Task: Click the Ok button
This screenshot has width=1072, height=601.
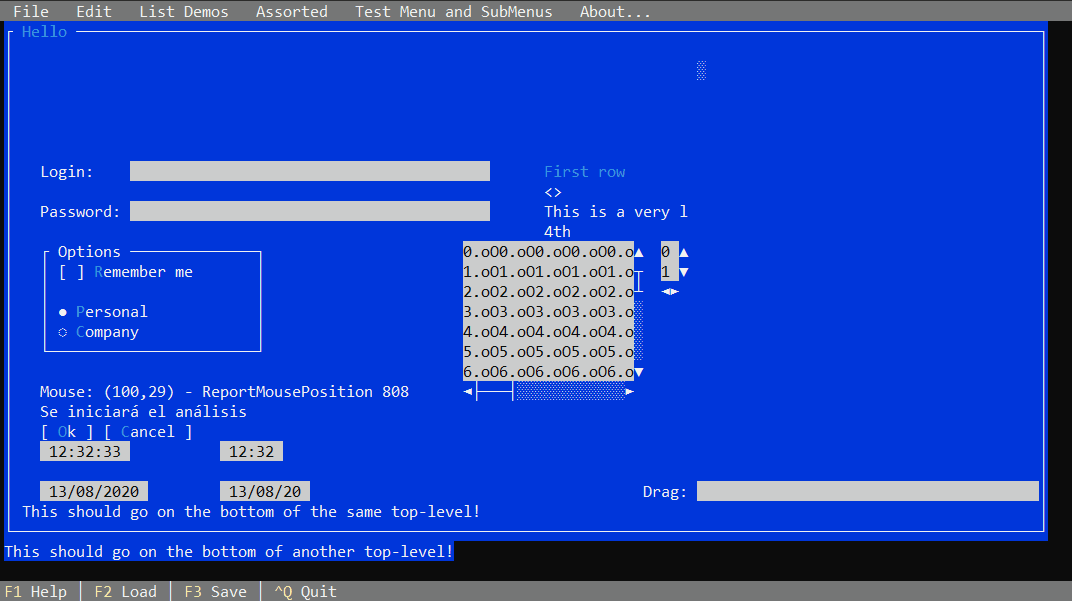Action: click(67, 431)
